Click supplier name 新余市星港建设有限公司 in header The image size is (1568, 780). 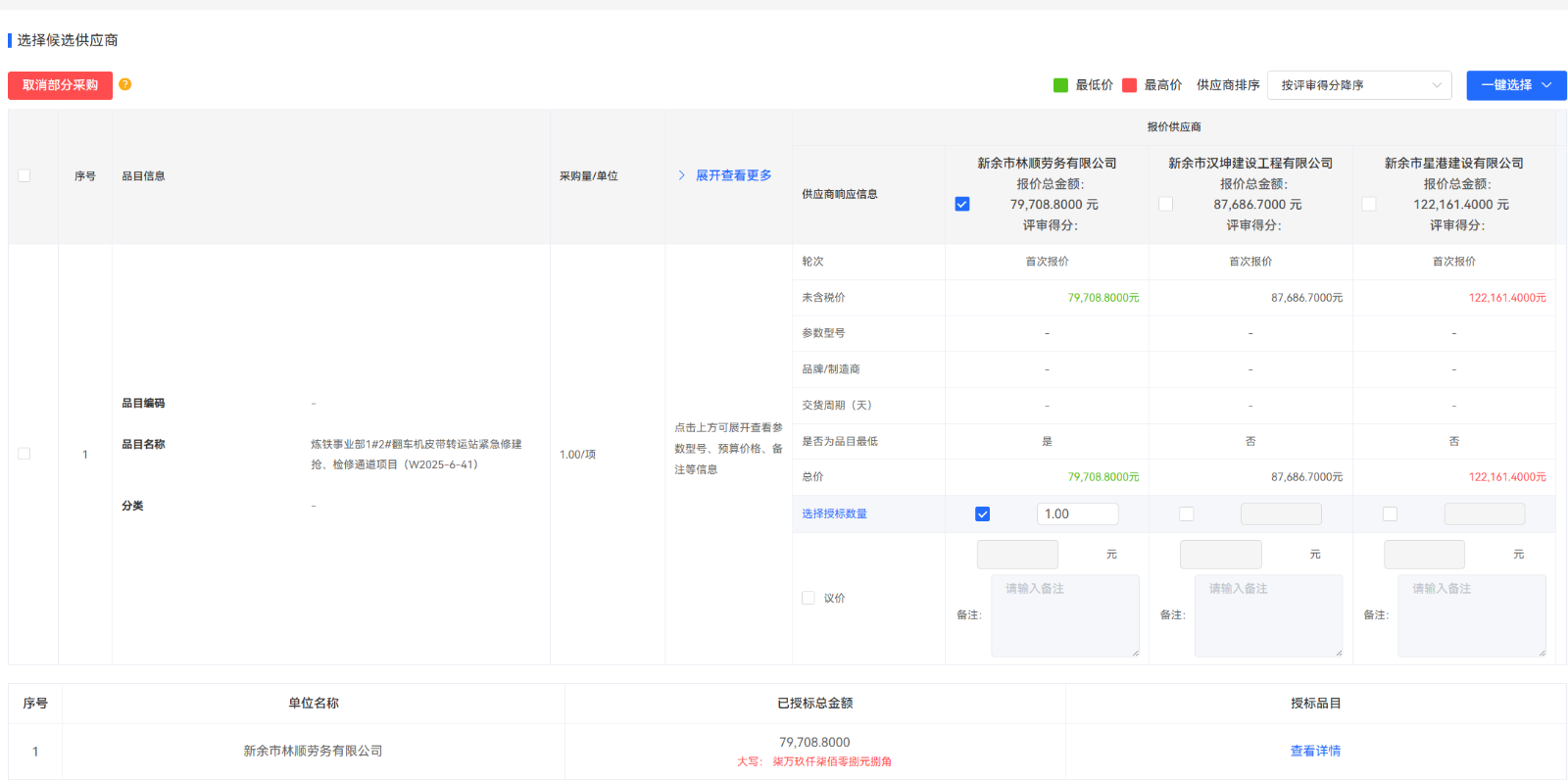1453,163
